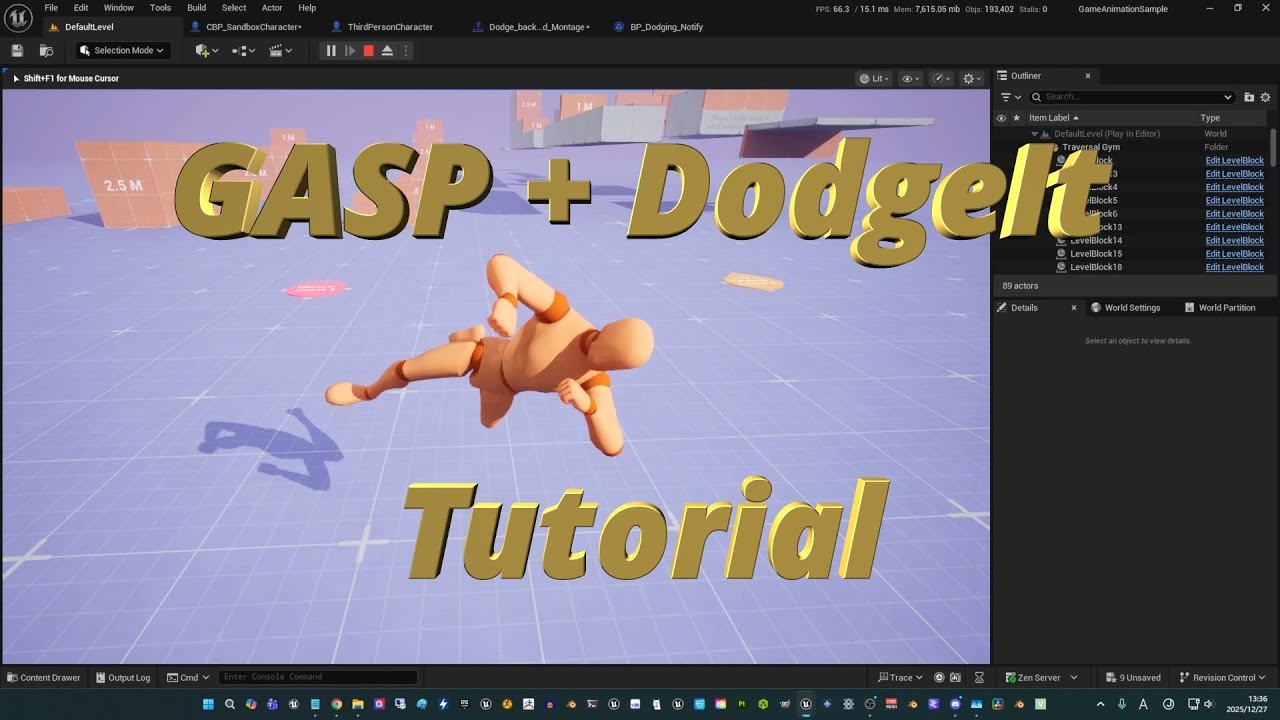Pause the play-in-editor simulation
This screenshot has height=720, width=1280.
(x=331, y=51)
